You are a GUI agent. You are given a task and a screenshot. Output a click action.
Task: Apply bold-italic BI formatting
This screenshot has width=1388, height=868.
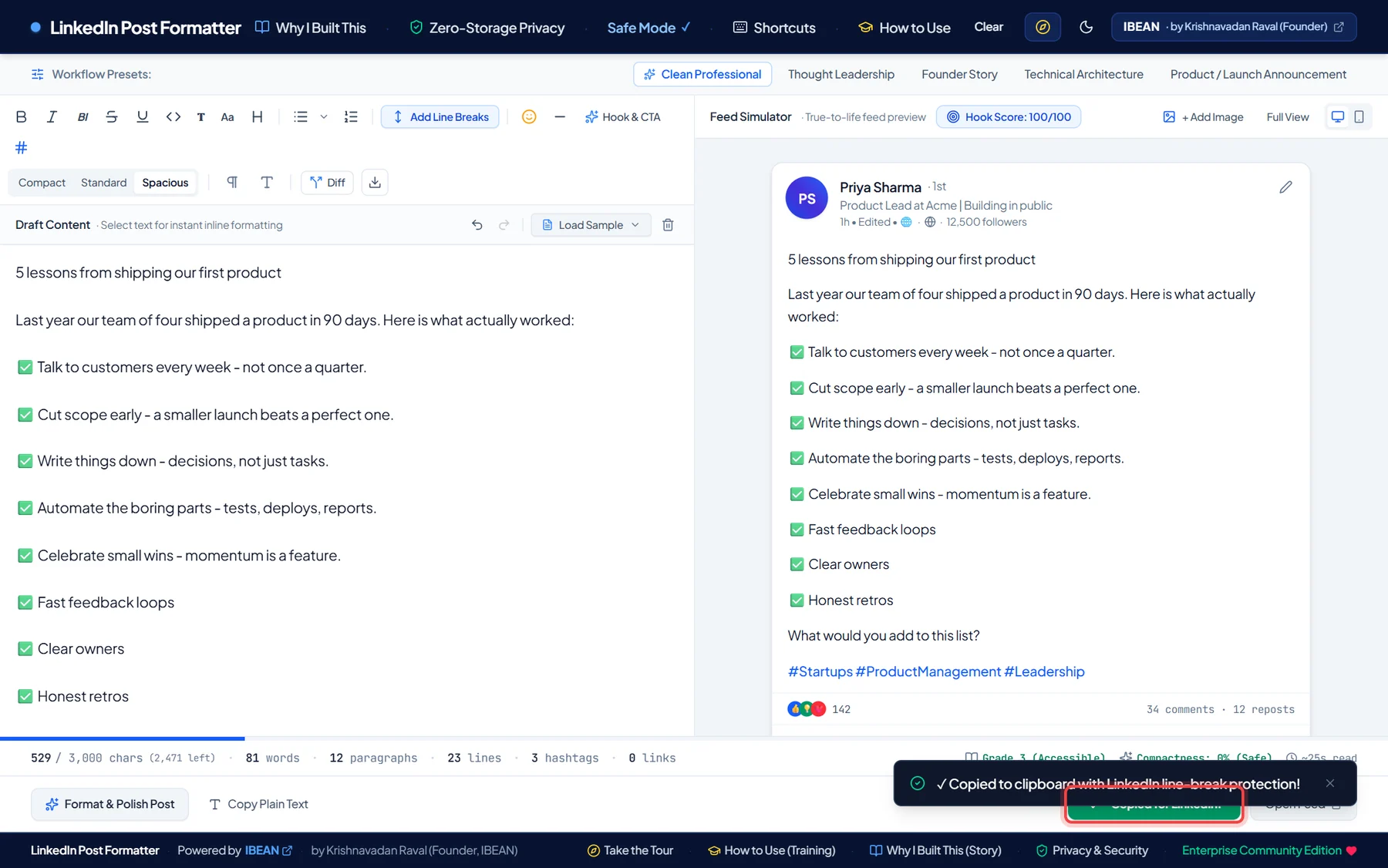(x=83, y=117)
